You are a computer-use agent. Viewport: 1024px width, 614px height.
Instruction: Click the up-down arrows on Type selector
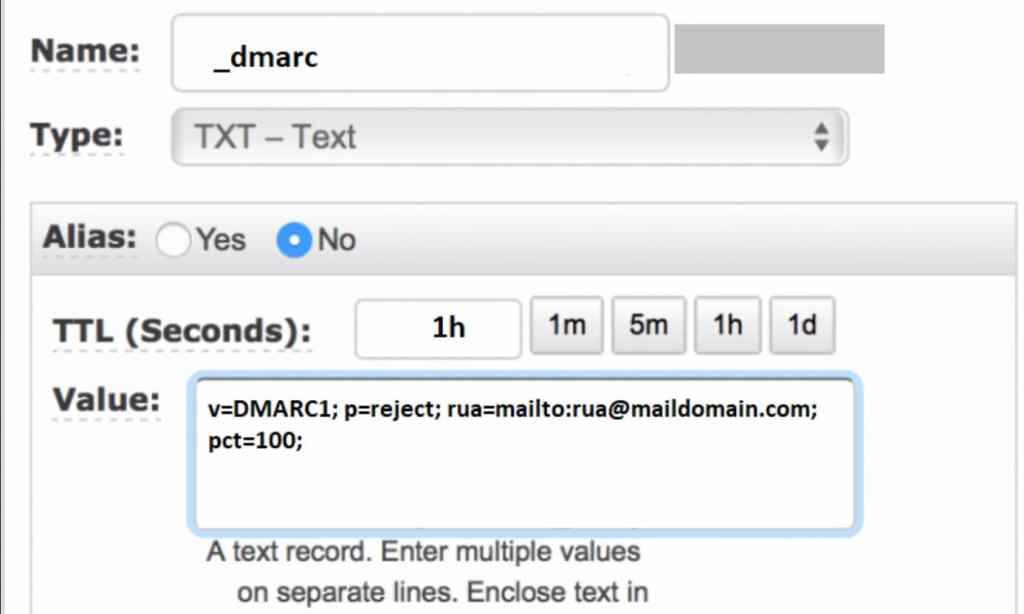click(821, 137)
